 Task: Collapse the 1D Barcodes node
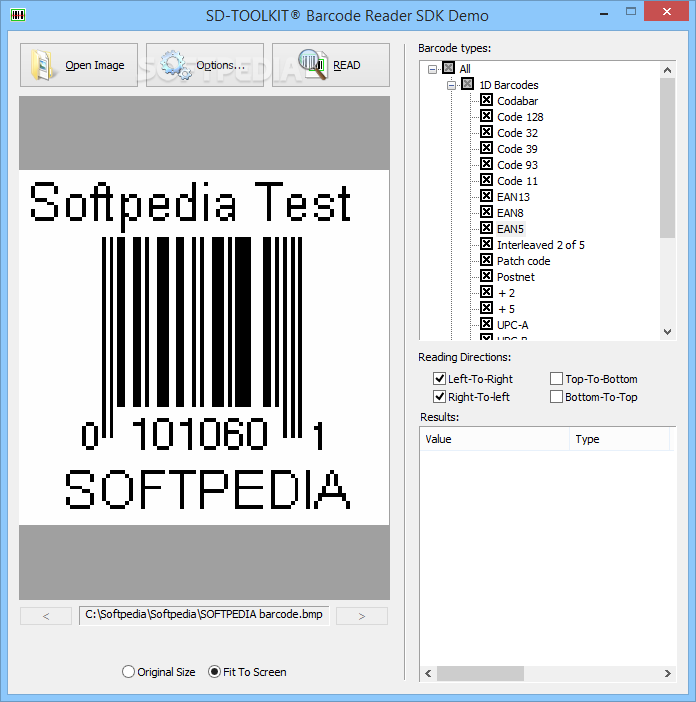[x=451, y=85]
